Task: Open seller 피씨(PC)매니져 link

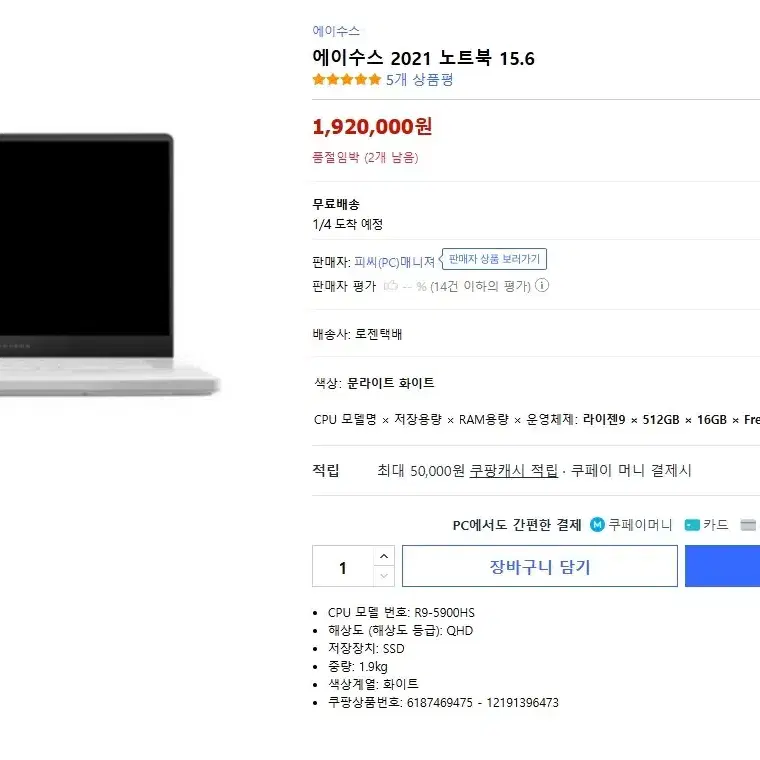Action: tap(394, 262)
